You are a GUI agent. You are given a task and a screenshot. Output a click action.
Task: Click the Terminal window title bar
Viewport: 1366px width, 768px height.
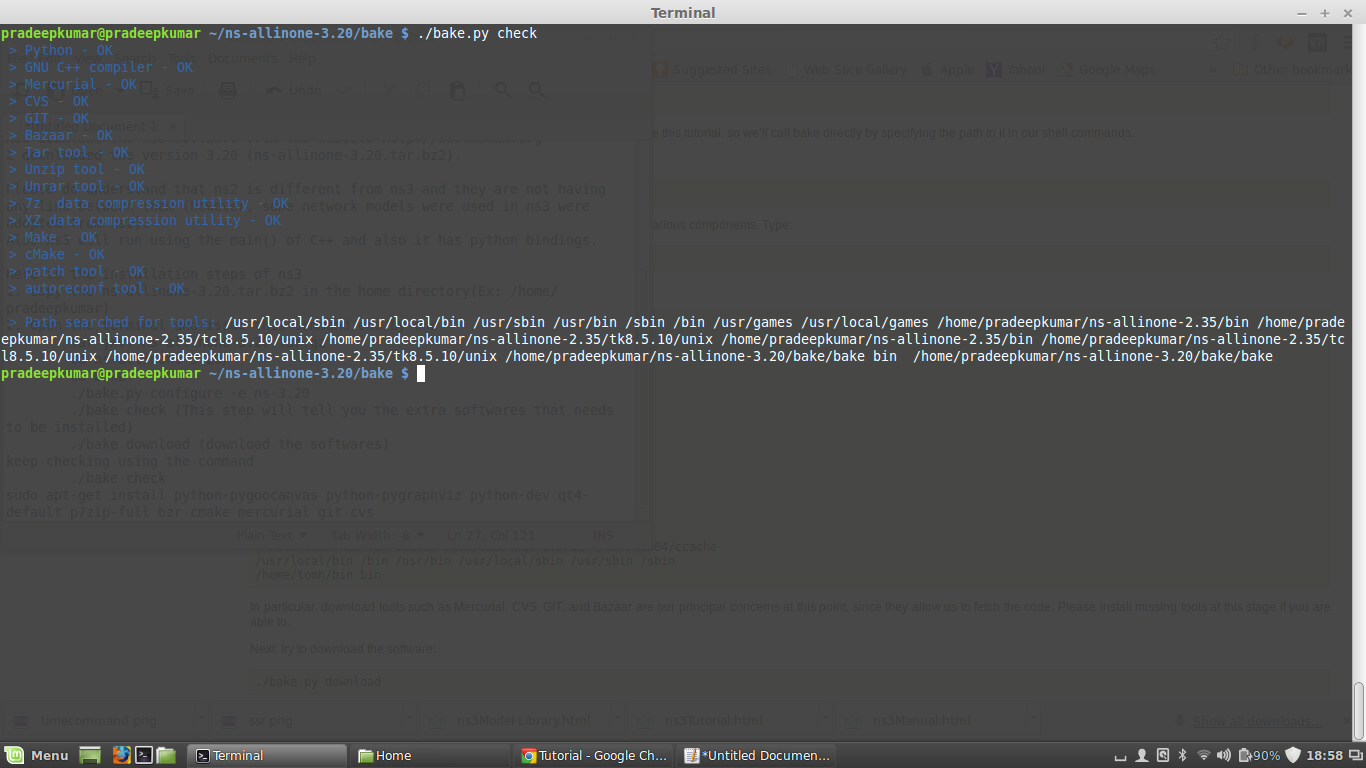(683, 13)
